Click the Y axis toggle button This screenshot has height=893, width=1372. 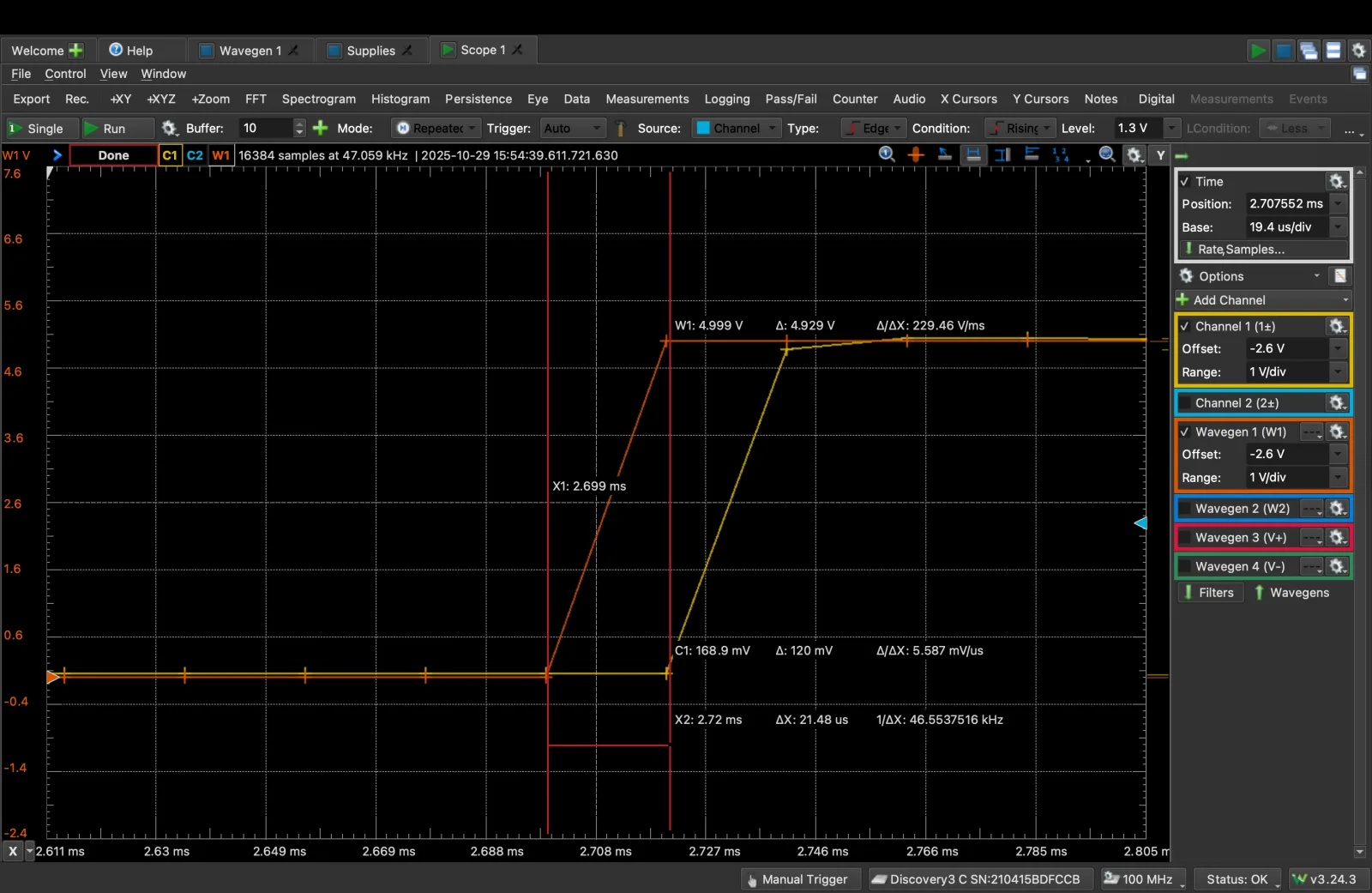coord(1160,155)
